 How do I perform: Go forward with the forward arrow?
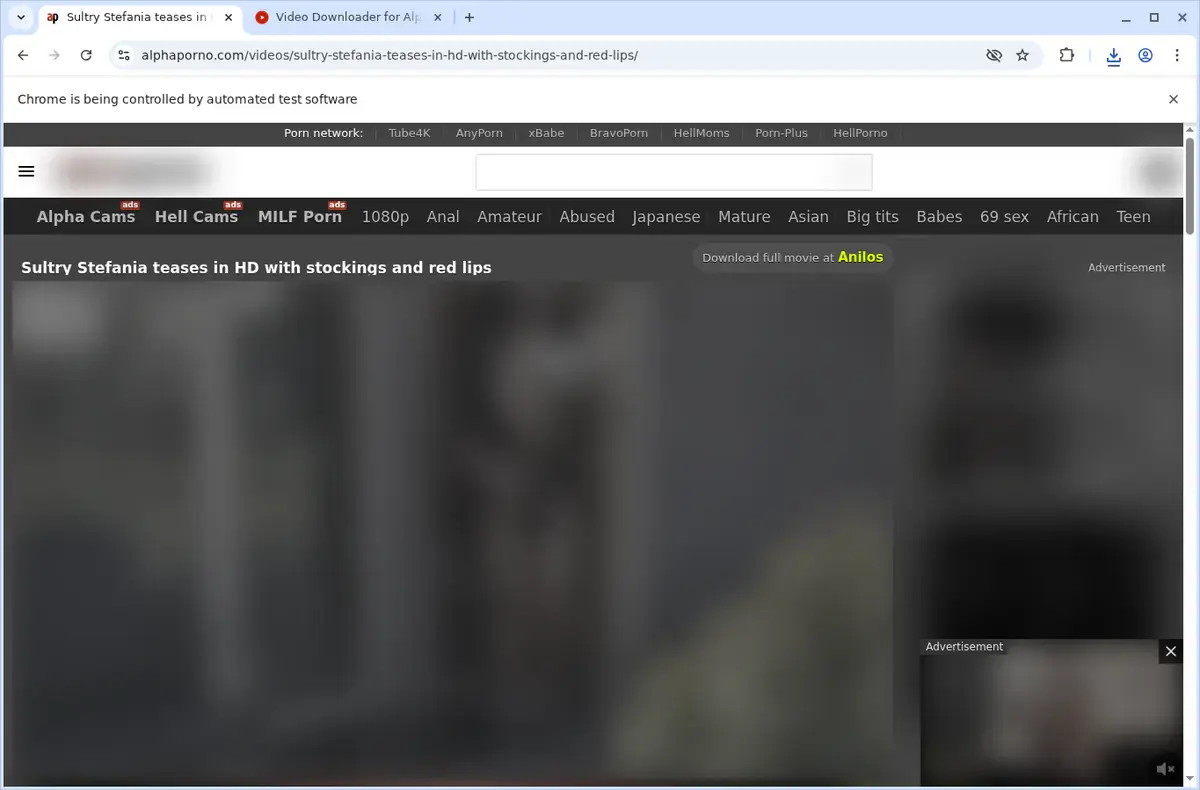point(54,56)
